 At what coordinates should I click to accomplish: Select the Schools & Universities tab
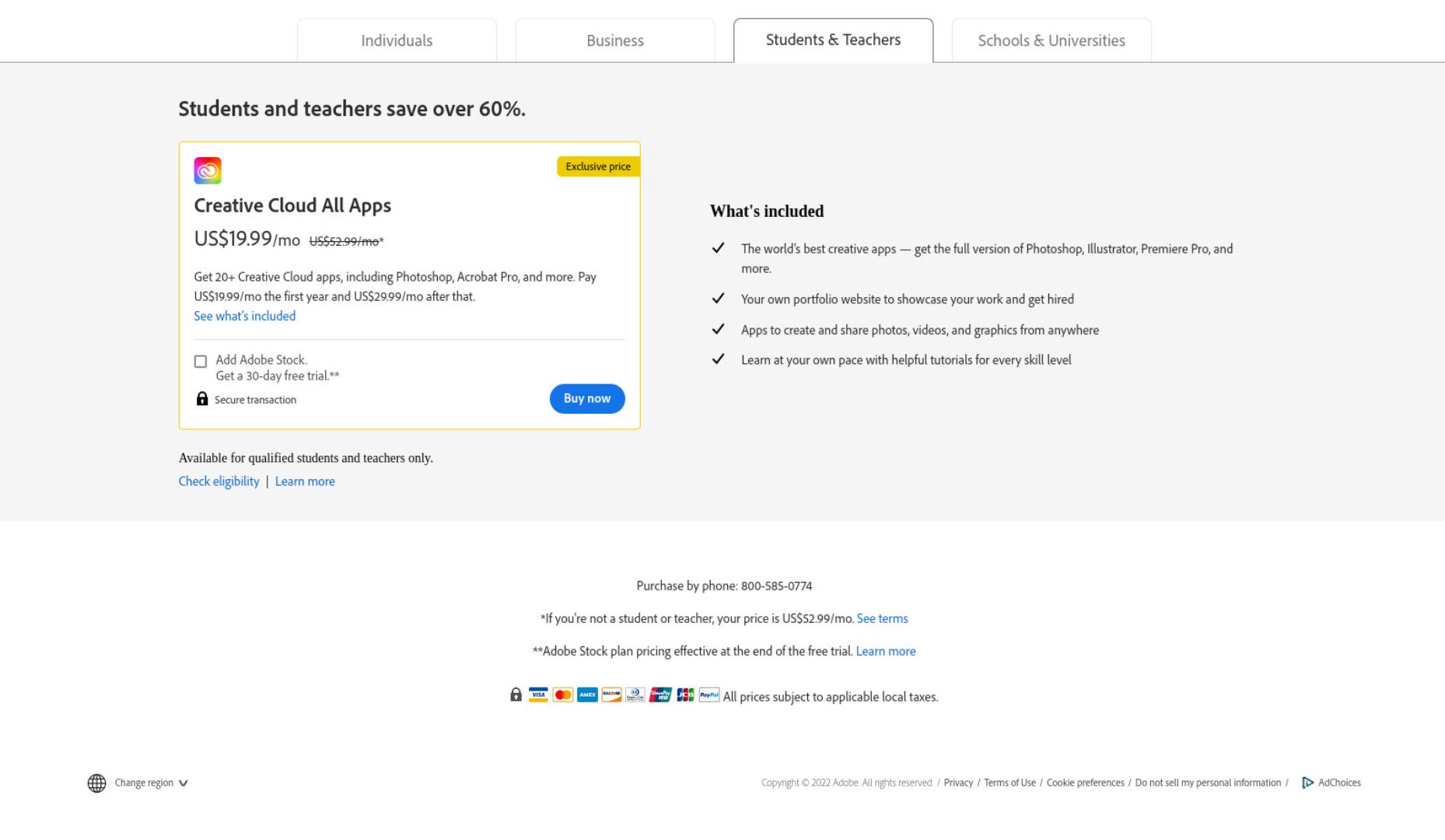point(1051,40)
